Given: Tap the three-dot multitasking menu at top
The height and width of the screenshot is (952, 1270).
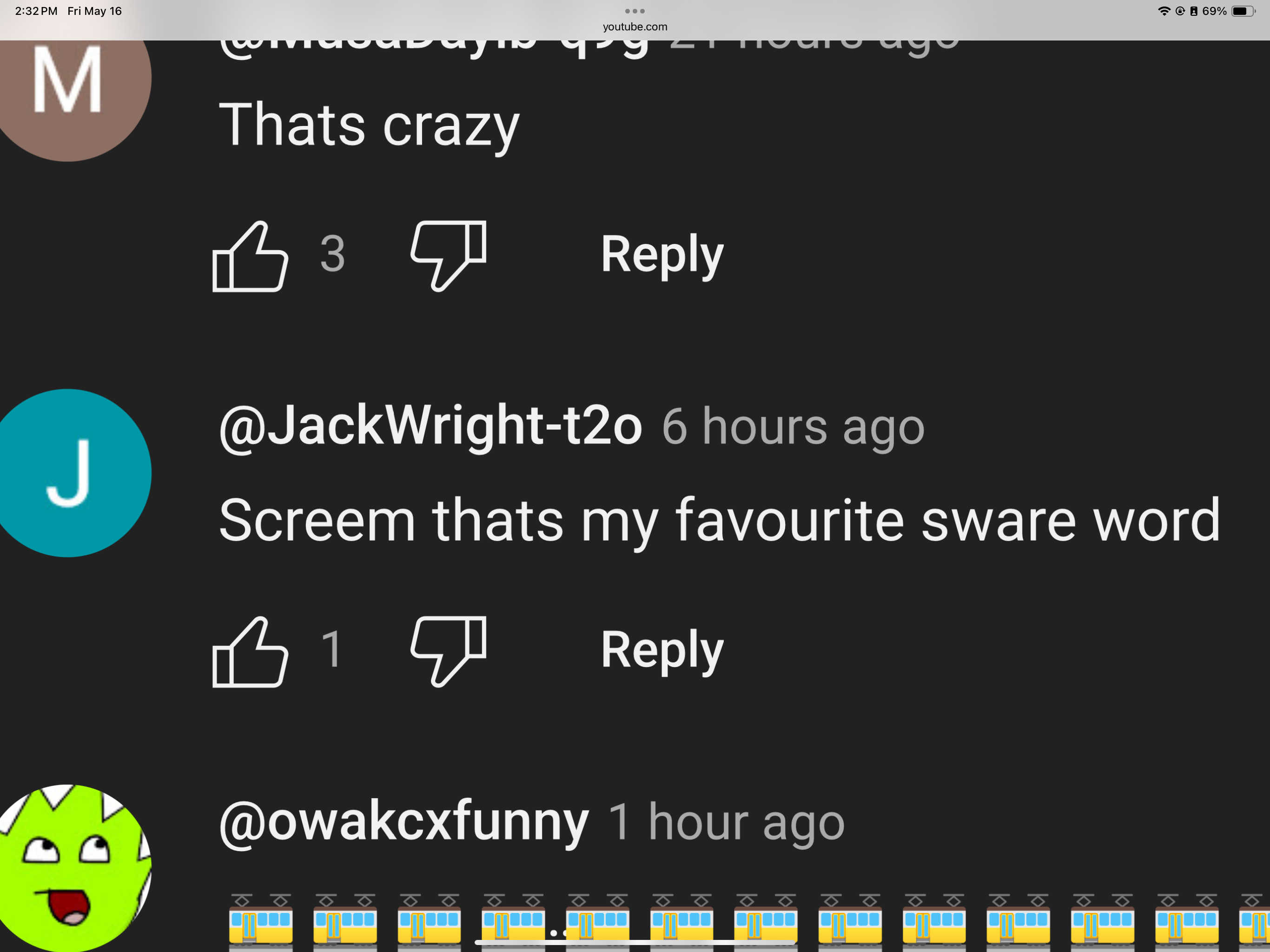Looking at the screenshot, I should coord(635,11).
